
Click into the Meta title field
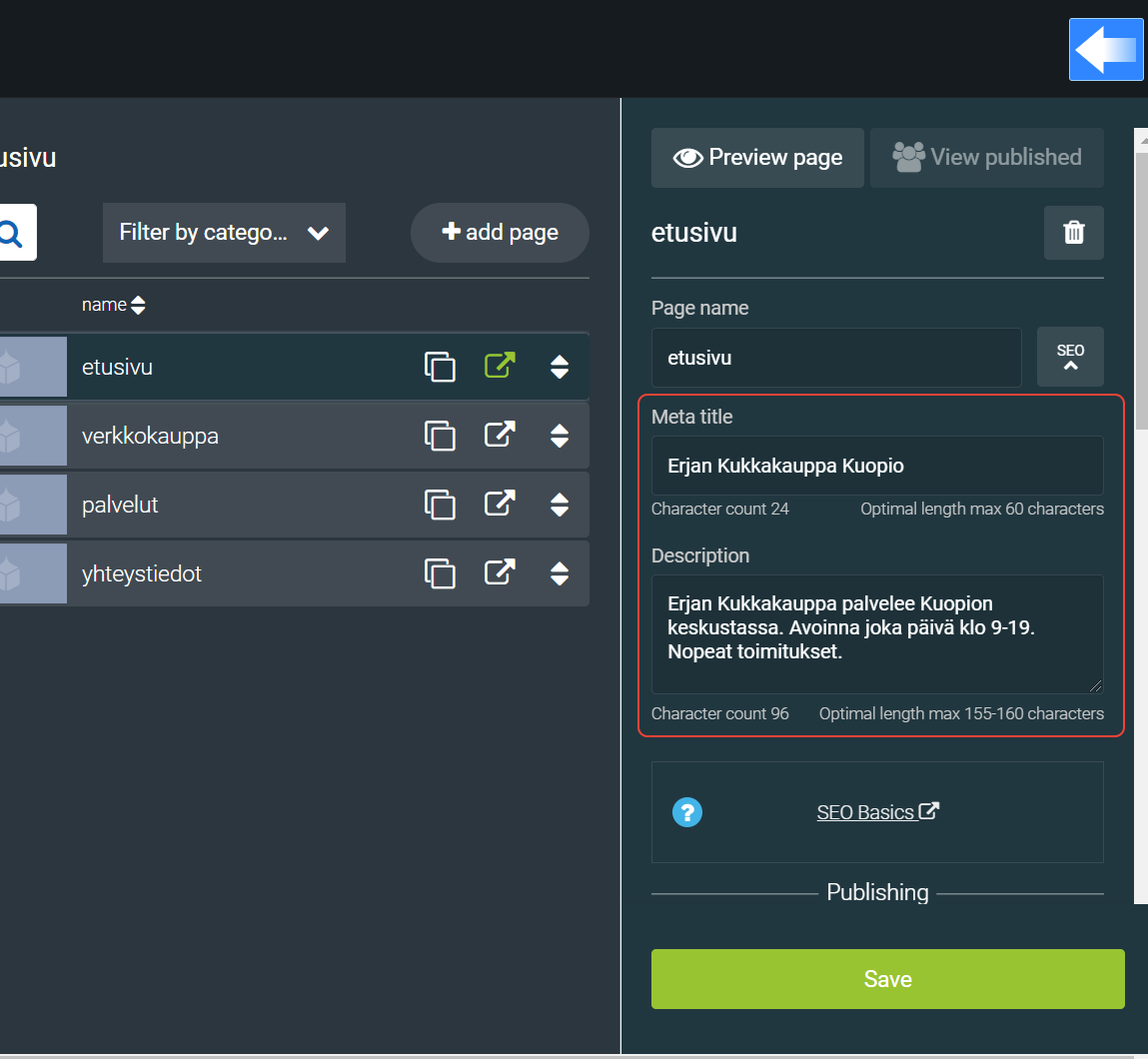pyautogui.click(x=876, y=466)
